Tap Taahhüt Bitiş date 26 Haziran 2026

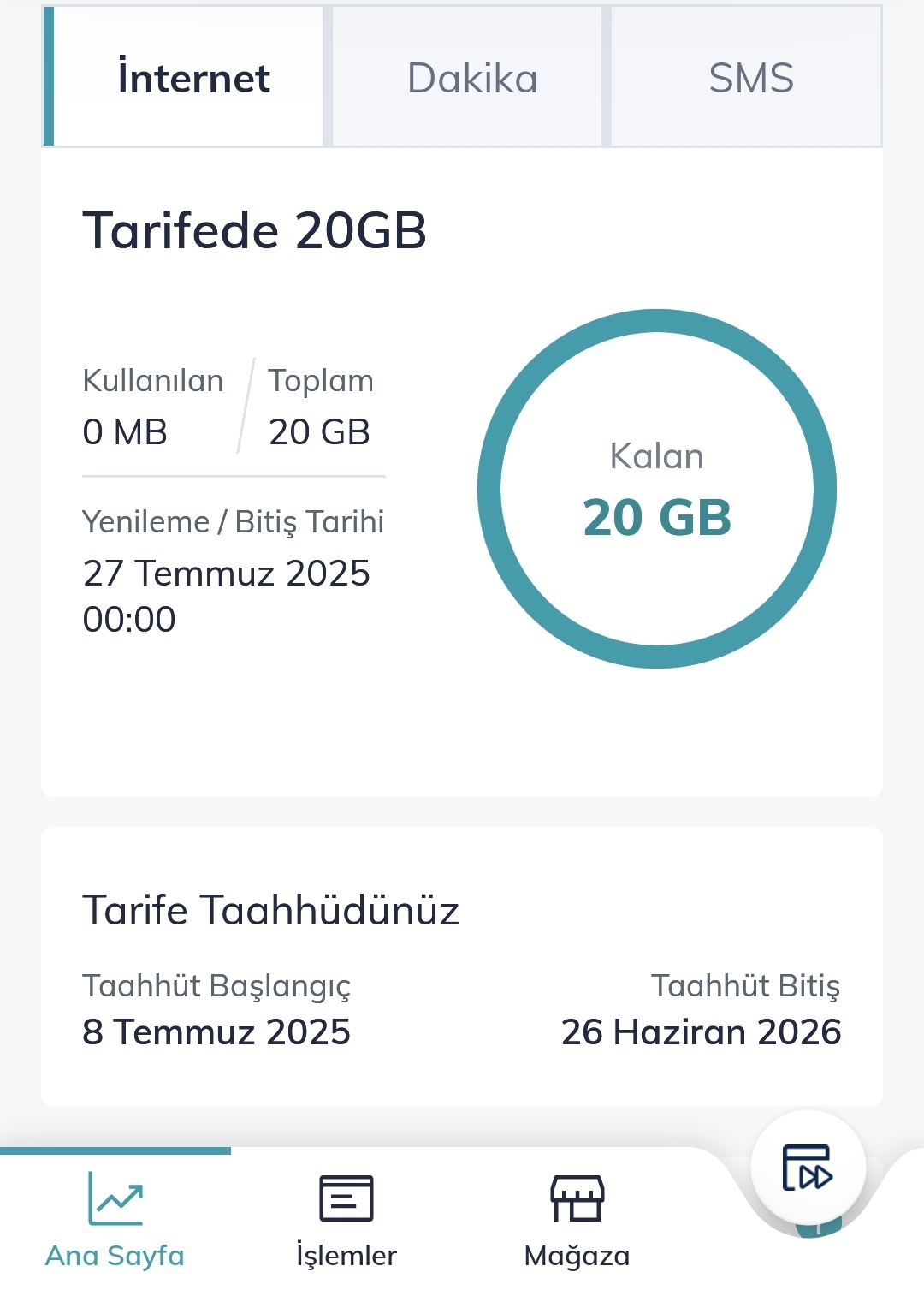(x=702, y=1032)
